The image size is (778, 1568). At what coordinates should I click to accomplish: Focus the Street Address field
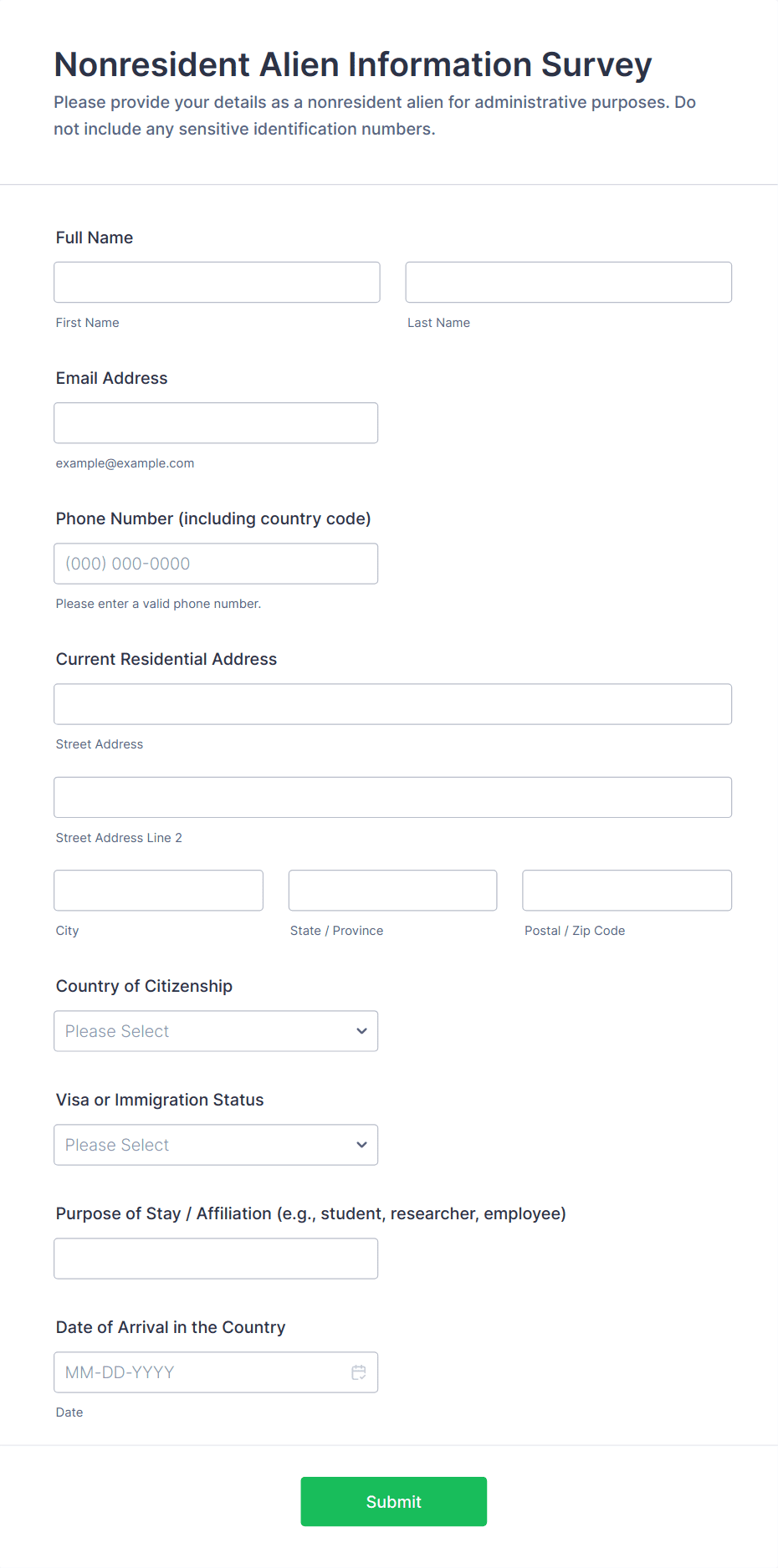point(393,704)
